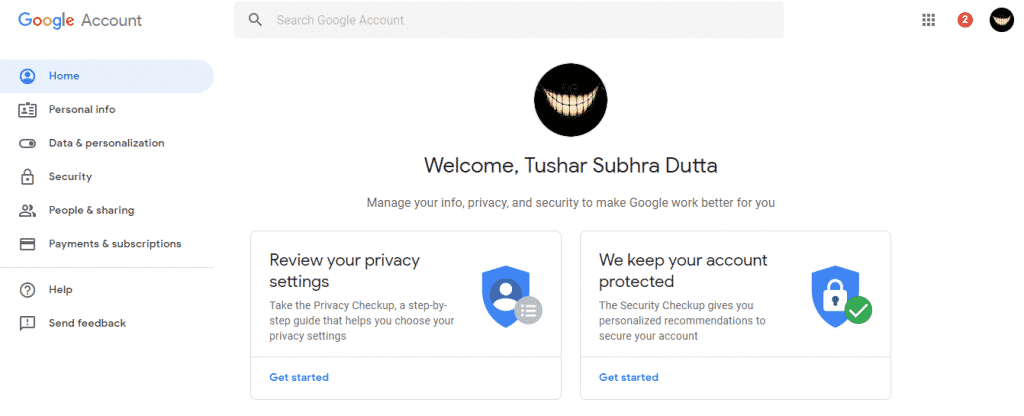The height and width of the screenshot is (416, 1024).
Task: Click the search magnifier icon
Action: pyautogui.click(x=255, y=20)
